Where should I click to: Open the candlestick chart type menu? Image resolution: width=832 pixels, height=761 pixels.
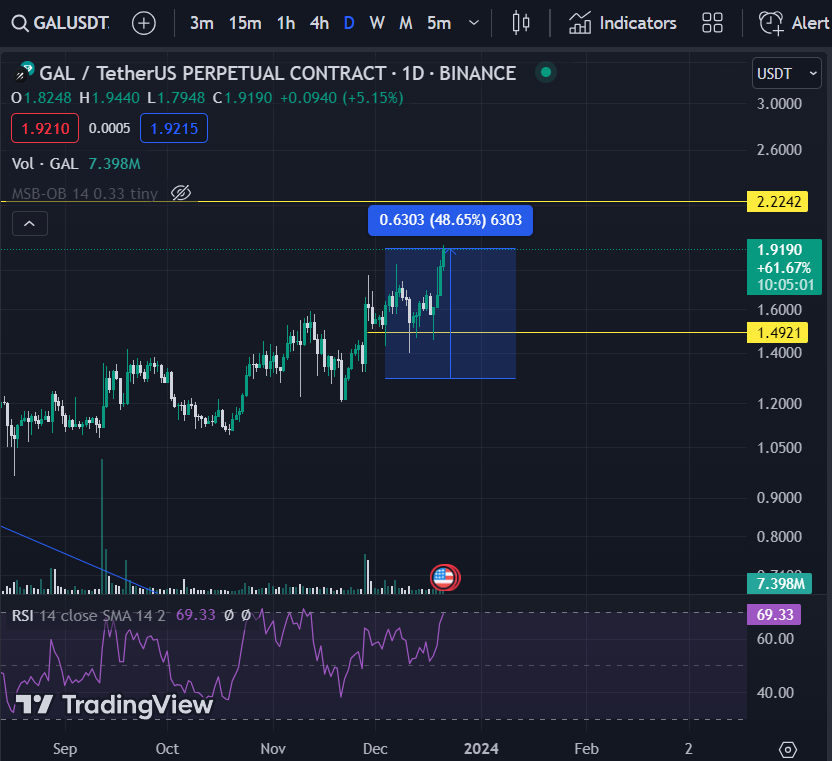[521, 23]
